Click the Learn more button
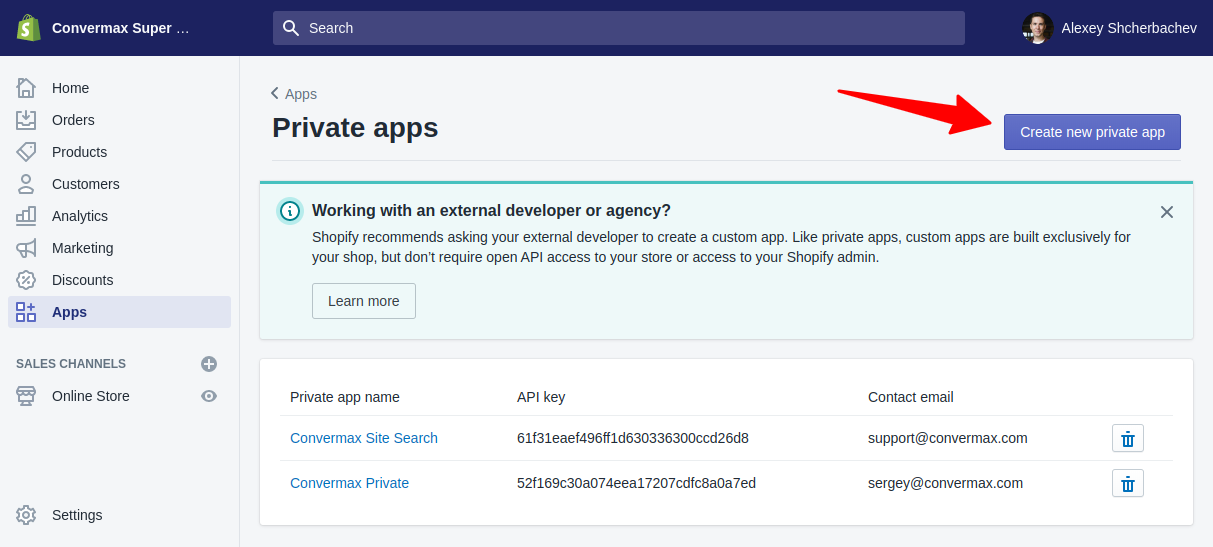The image size is (1213, 547). coord(364,301)
